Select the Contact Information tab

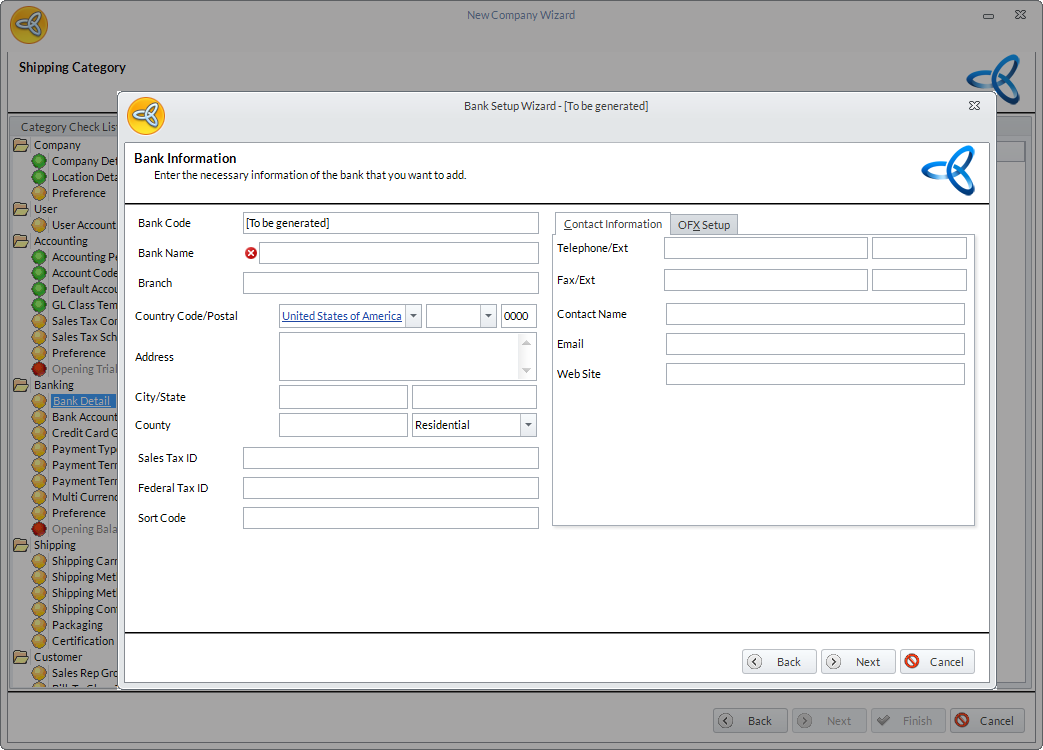coord(612,224)
